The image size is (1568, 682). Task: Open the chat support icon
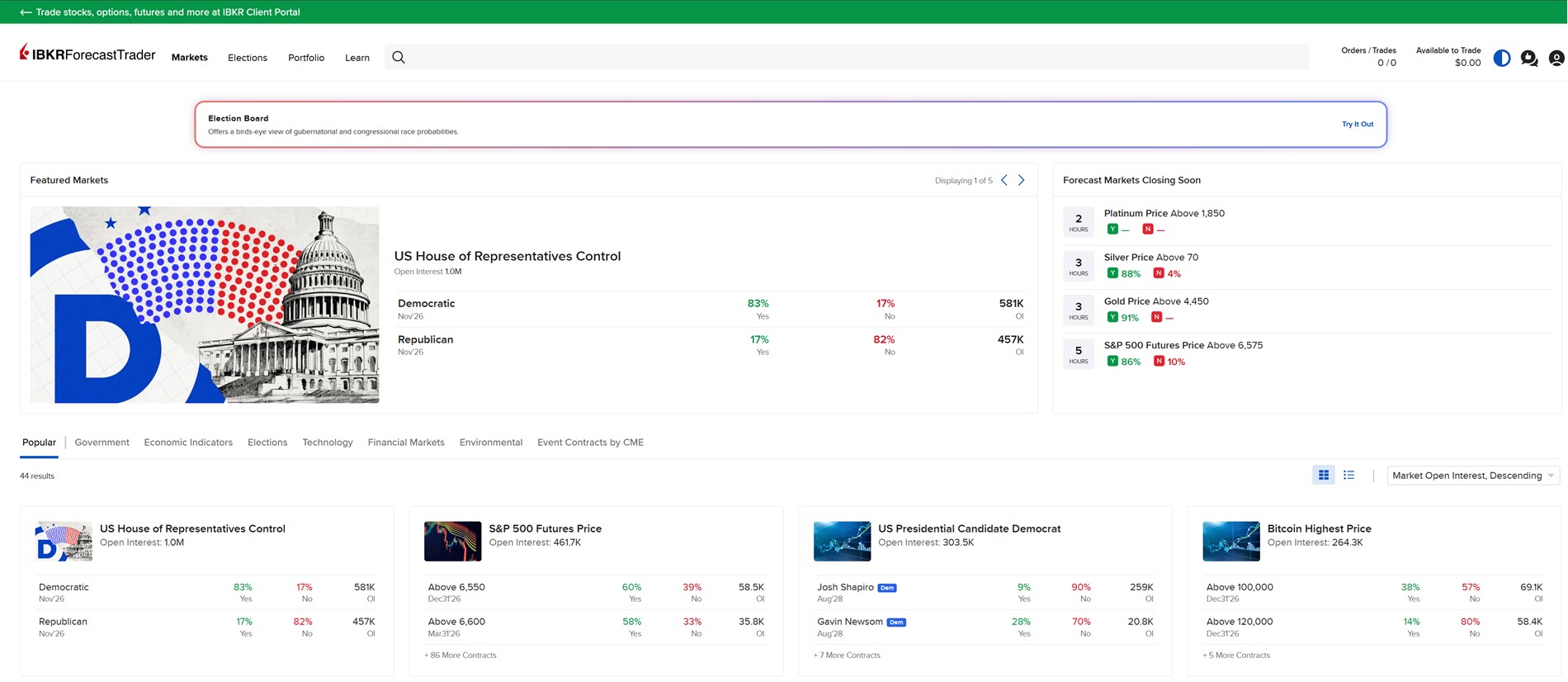pos(1529,58)
